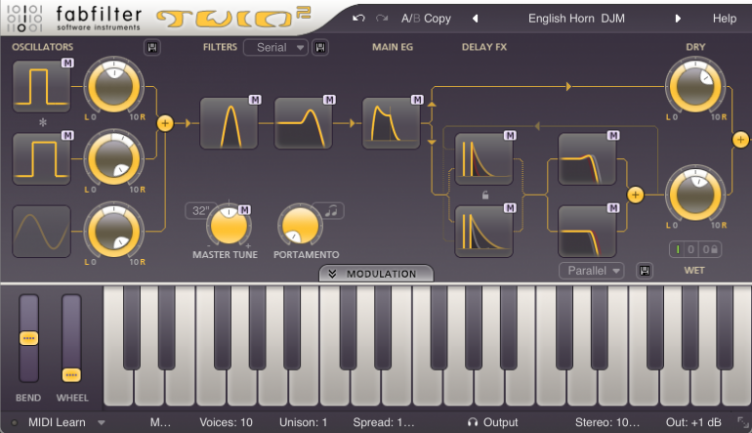The width and height of the screenshot is (752, 433).
Task: Click A/B compare button
Action: (x=411, y=18)
